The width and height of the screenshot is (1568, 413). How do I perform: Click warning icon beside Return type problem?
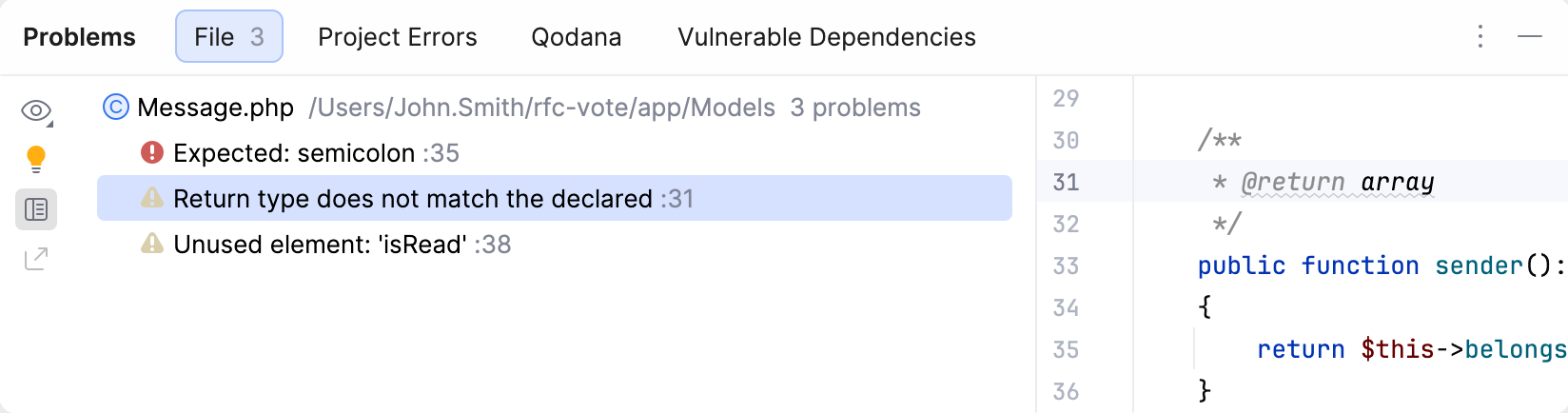[x=152, y=198]
